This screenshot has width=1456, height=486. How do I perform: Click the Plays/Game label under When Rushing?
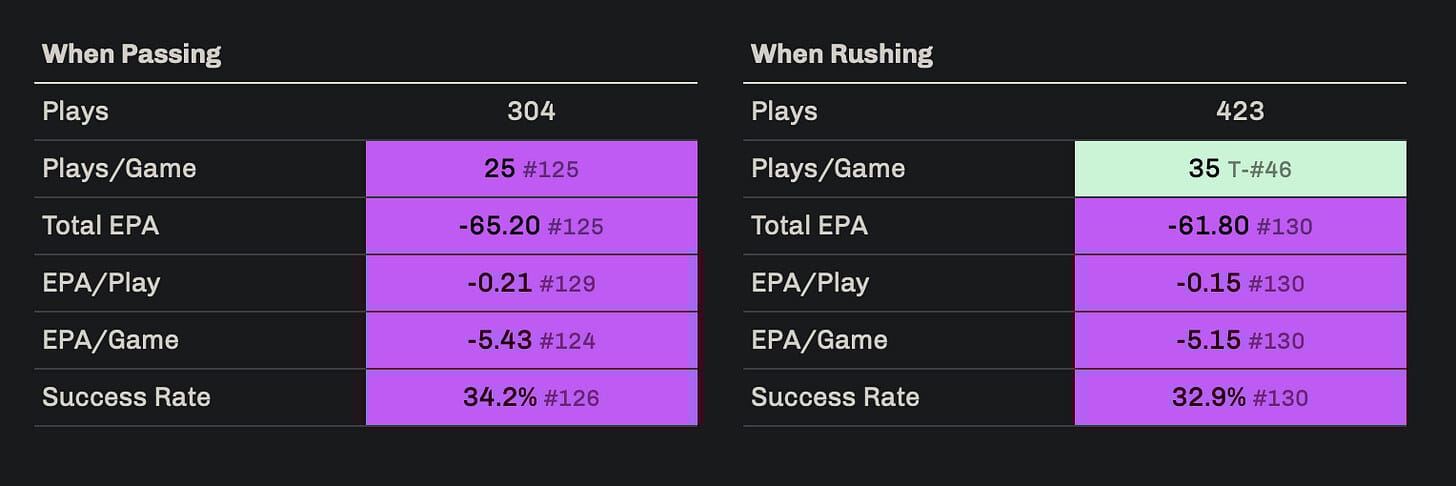click(x=828, y=169)
